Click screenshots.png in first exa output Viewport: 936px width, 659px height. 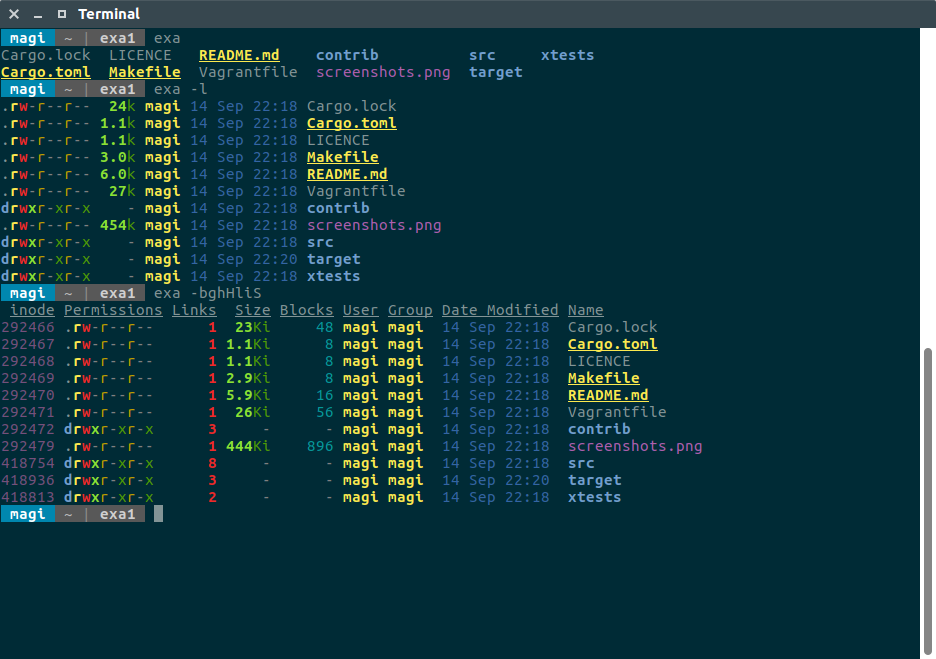pos(383,72)
